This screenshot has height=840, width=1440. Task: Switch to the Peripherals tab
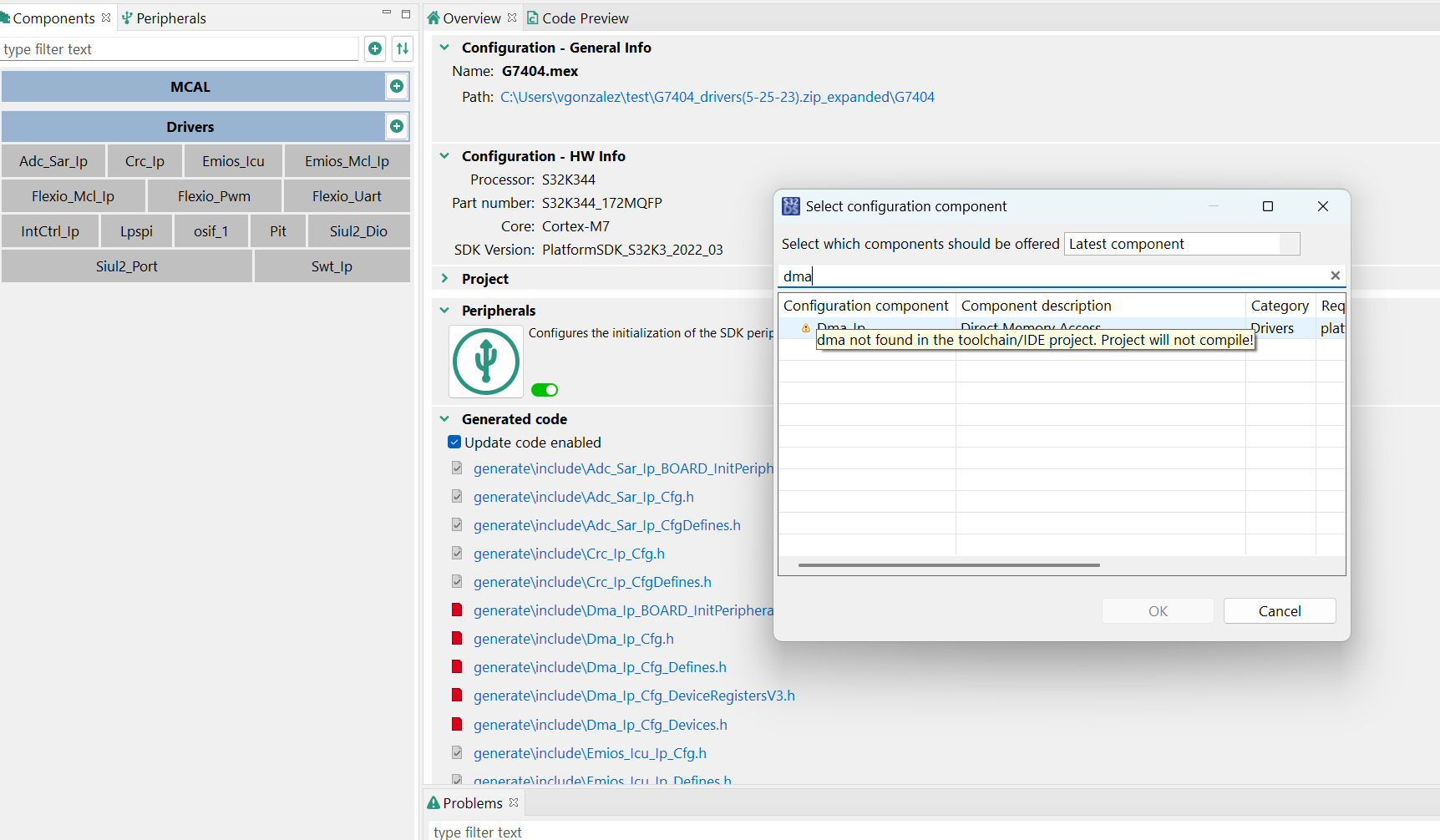coord(164,18)
